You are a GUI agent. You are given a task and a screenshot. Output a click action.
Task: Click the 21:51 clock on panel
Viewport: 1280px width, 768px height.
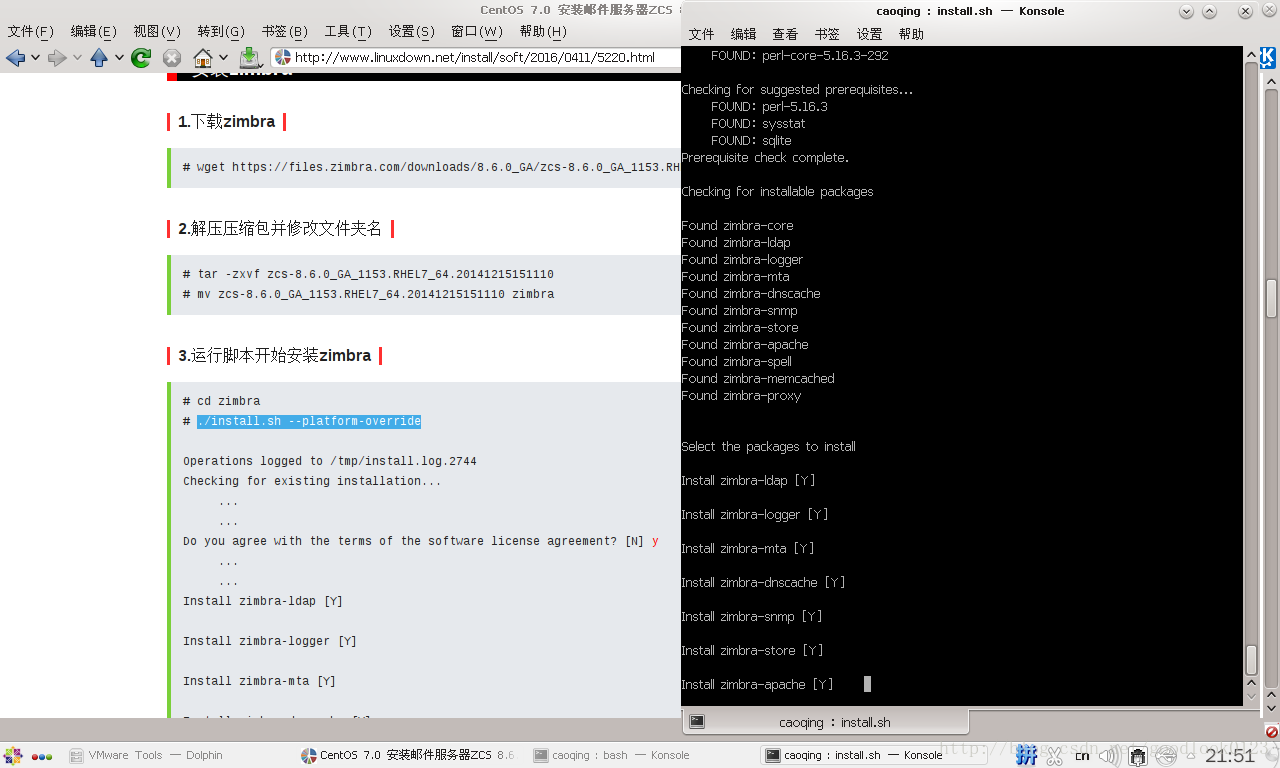[x=1230, y=756]
